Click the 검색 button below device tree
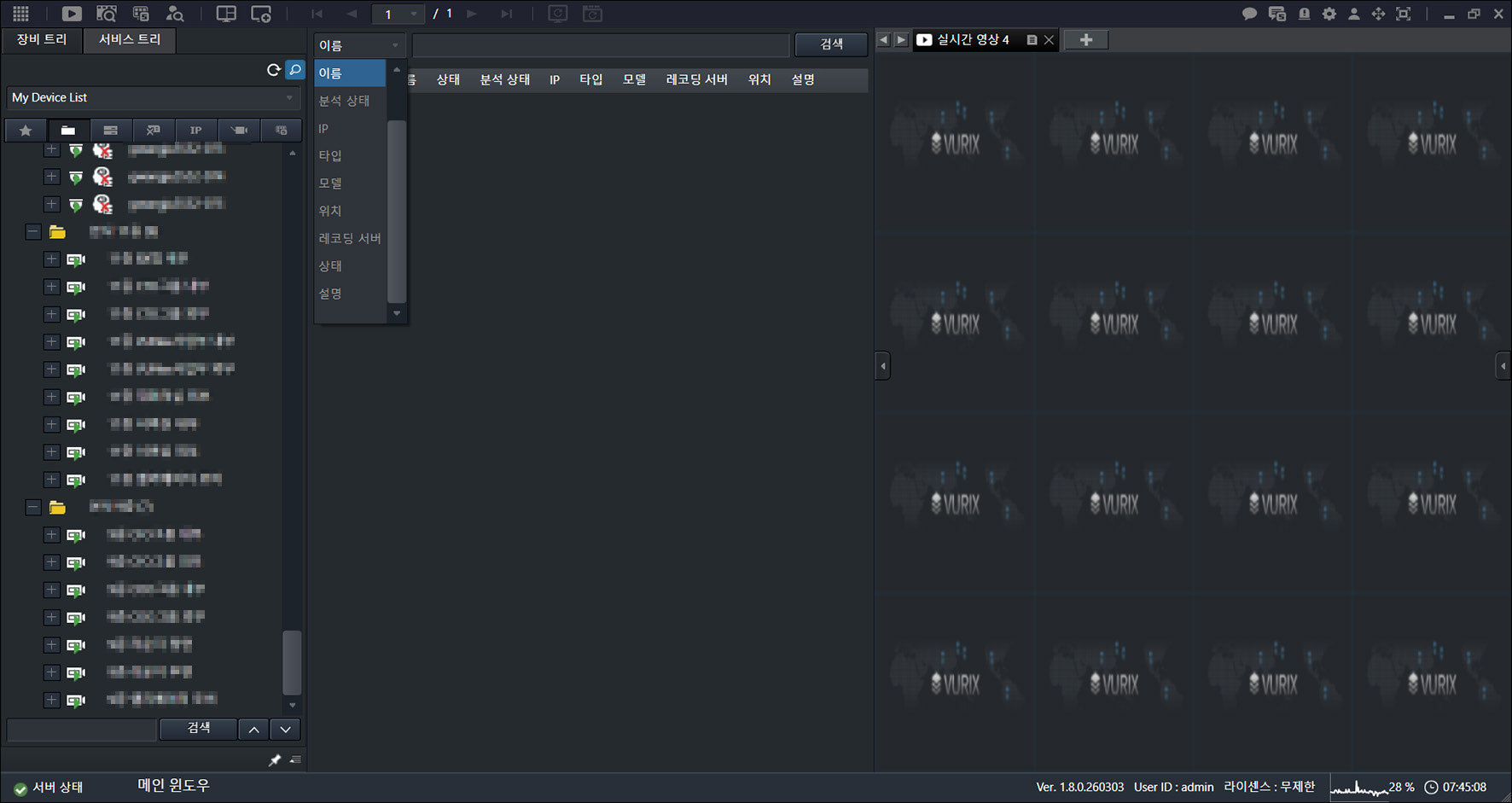 198,729
